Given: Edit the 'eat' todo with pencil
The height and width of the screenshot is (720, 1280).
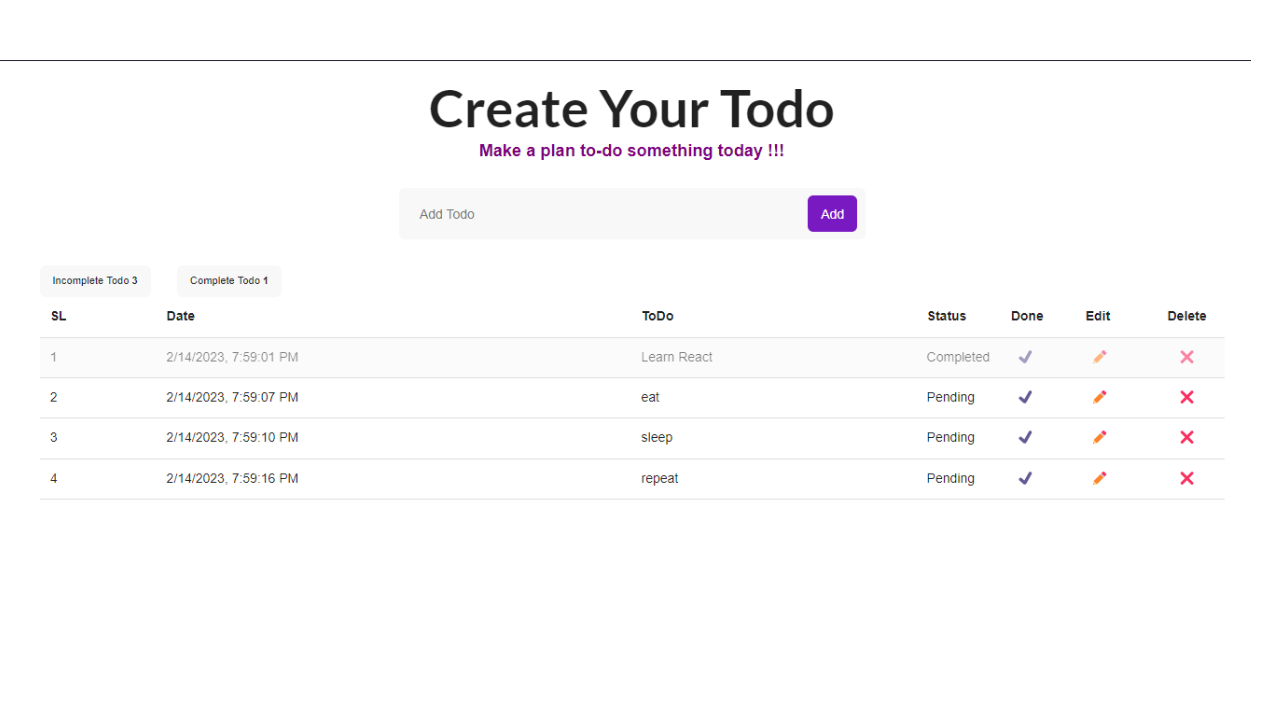Looking at the screenshot, I should tap(1100, 397).
